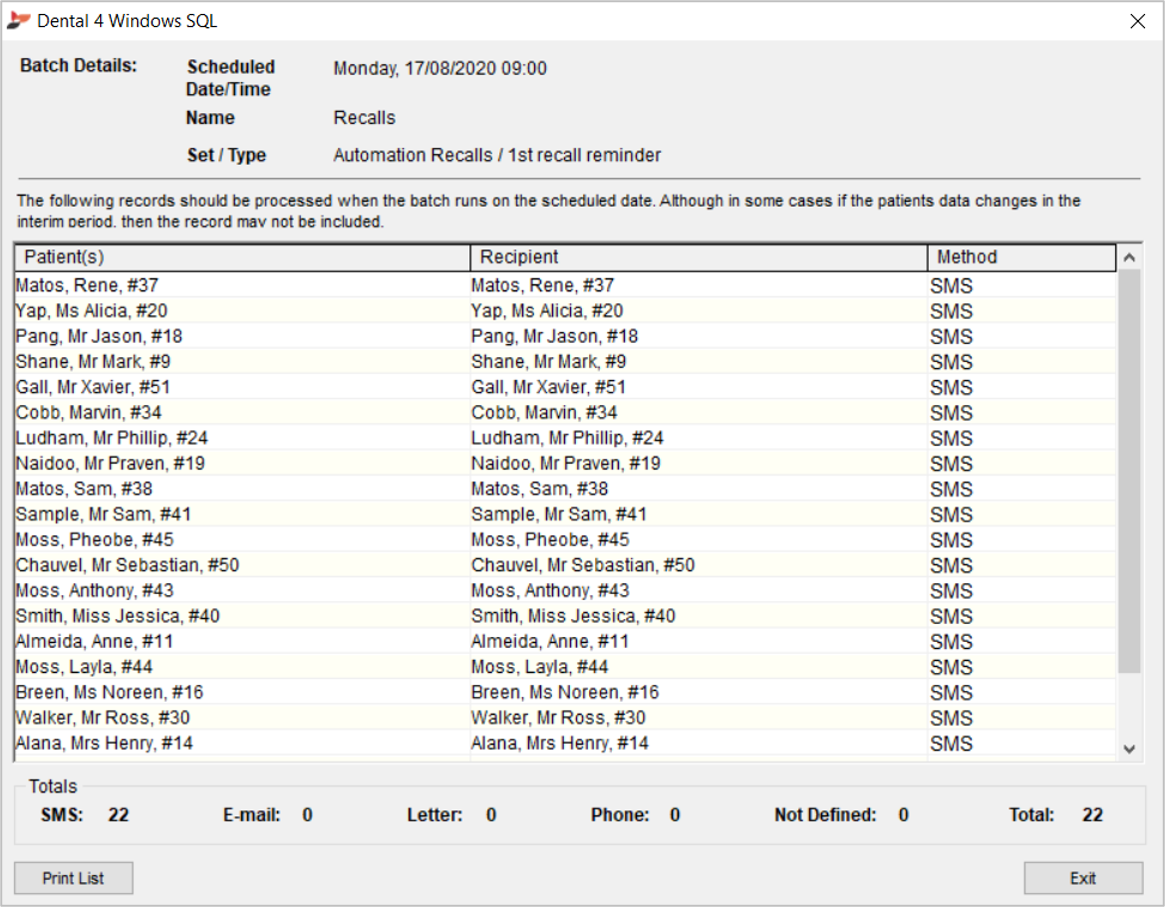This screenshot has height=907, width=1165.
Task: Close the Dental 4 Windows SQL dialog
Action: point(1138,22)
